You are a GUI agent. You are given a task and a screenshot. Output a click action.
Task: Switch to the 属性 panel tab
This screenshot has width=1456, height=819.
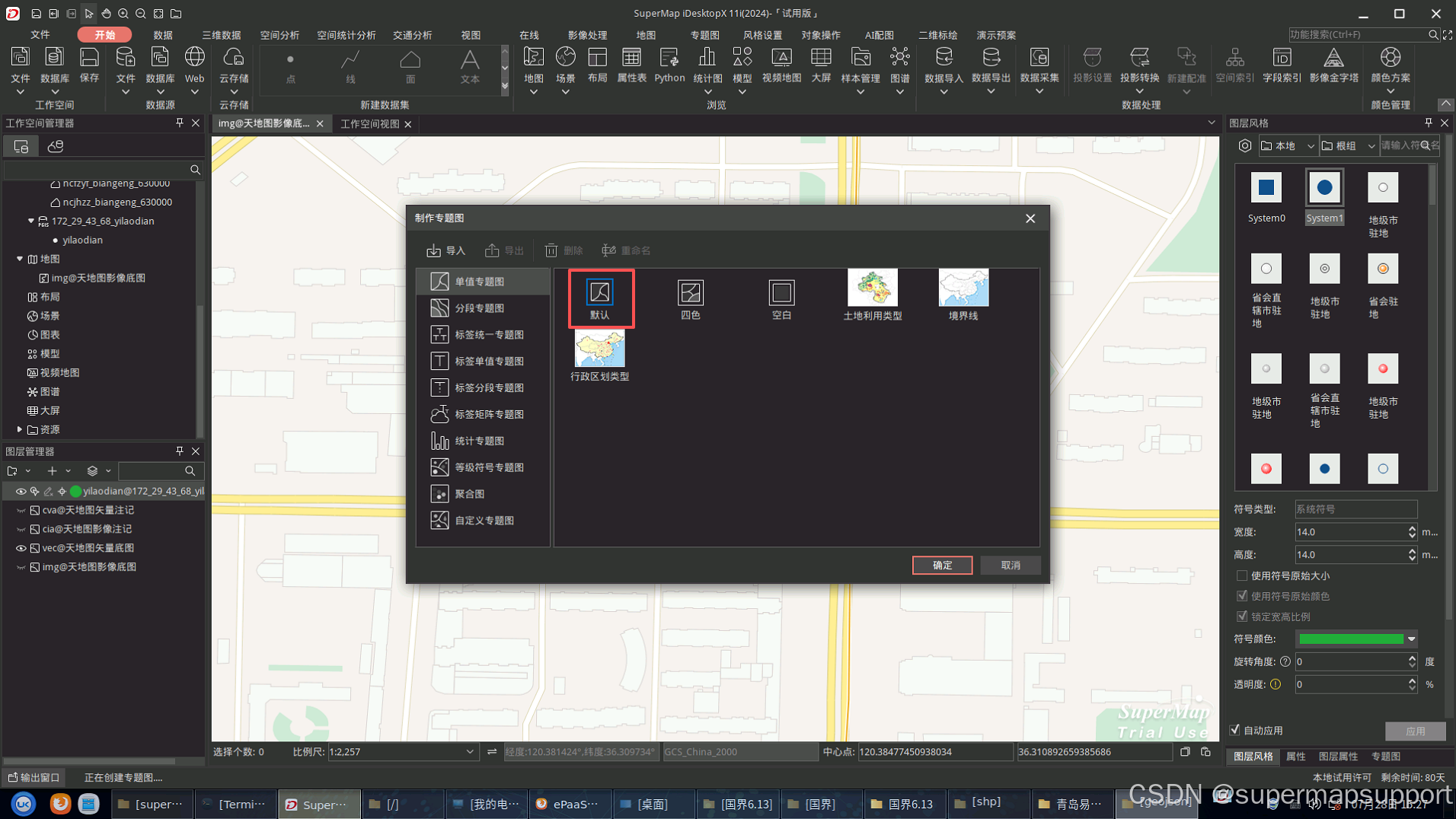(1295, 757)
